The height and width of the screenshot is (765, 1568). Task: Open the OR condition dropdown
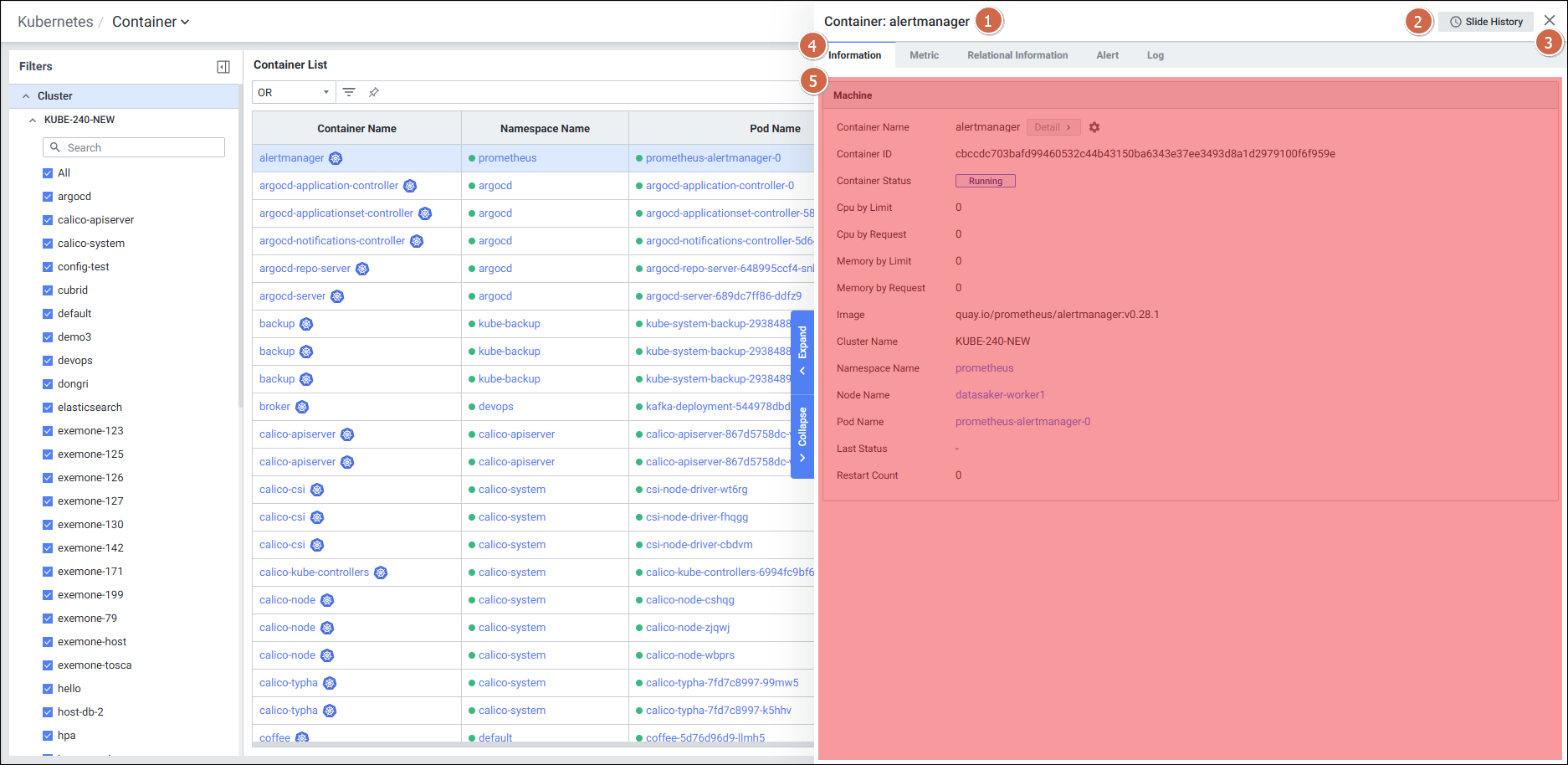pyautogui.click(x=293, y=92)
